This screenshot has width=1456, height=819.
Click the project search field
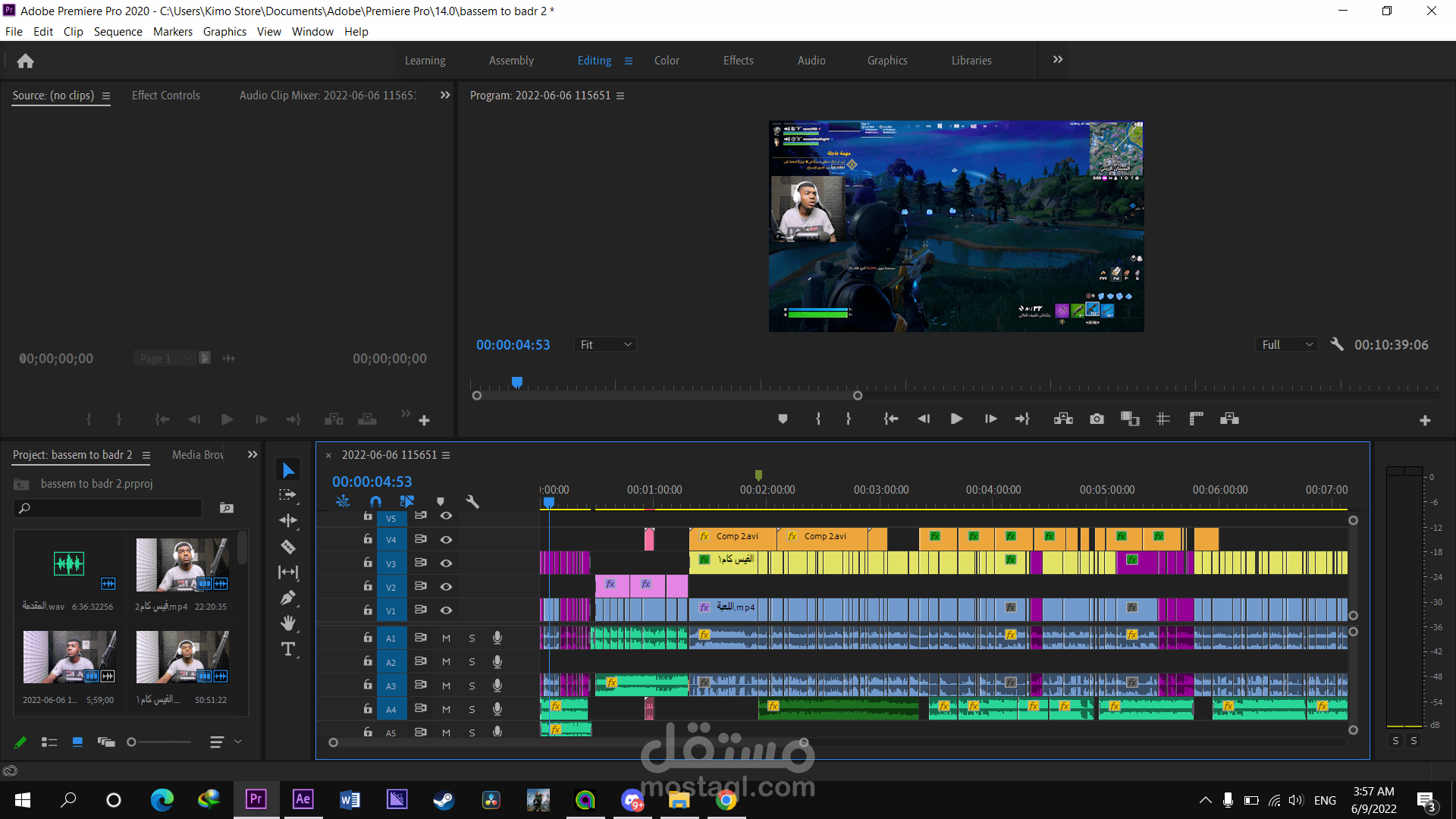tap(108, 508)
